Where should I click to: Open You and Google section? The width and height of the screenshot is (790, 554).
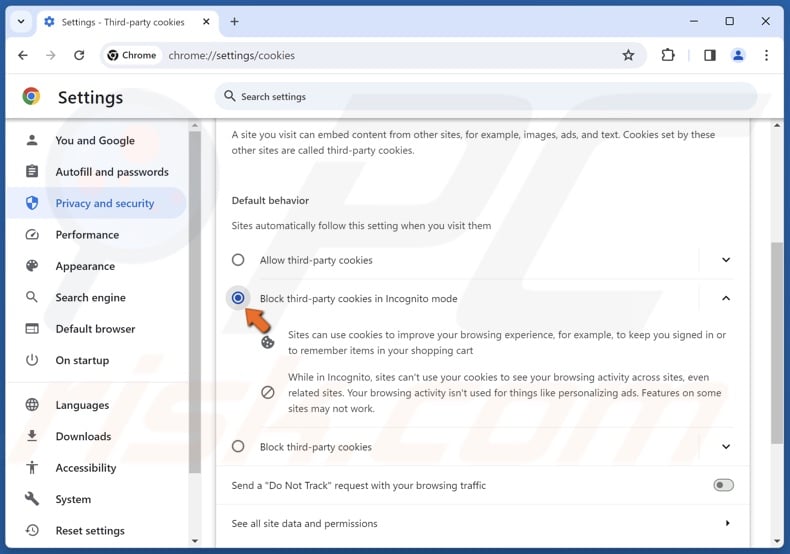[x=96, y=141]
